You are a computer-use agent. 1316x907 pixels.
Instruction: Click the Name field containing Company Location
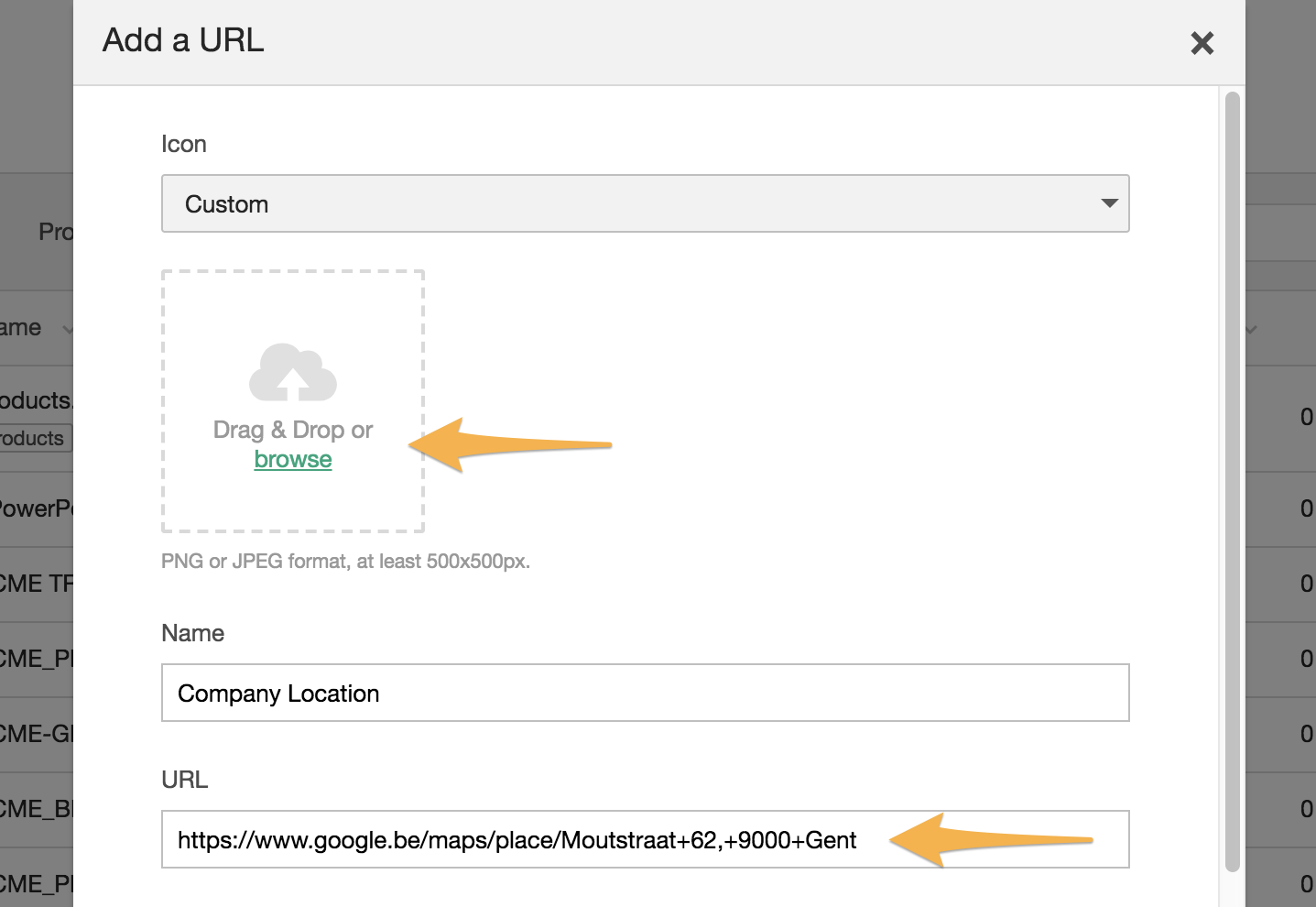click(645, 693)
